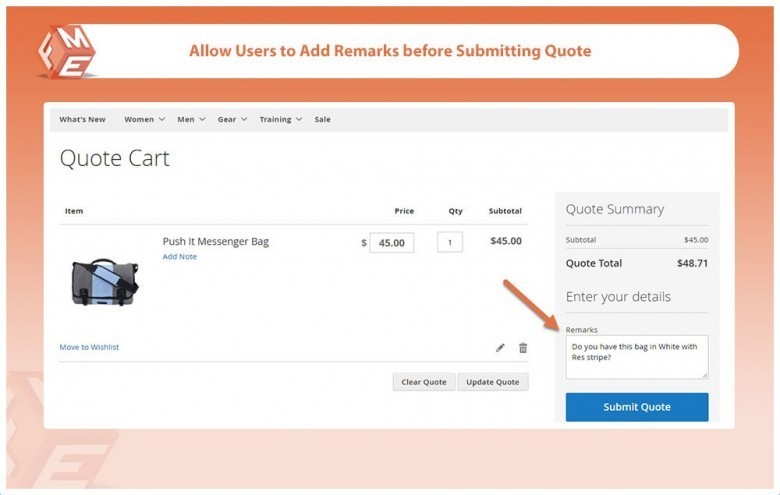Click inside the Remarks text area
The image size is (780, 495).
point(636,357)
